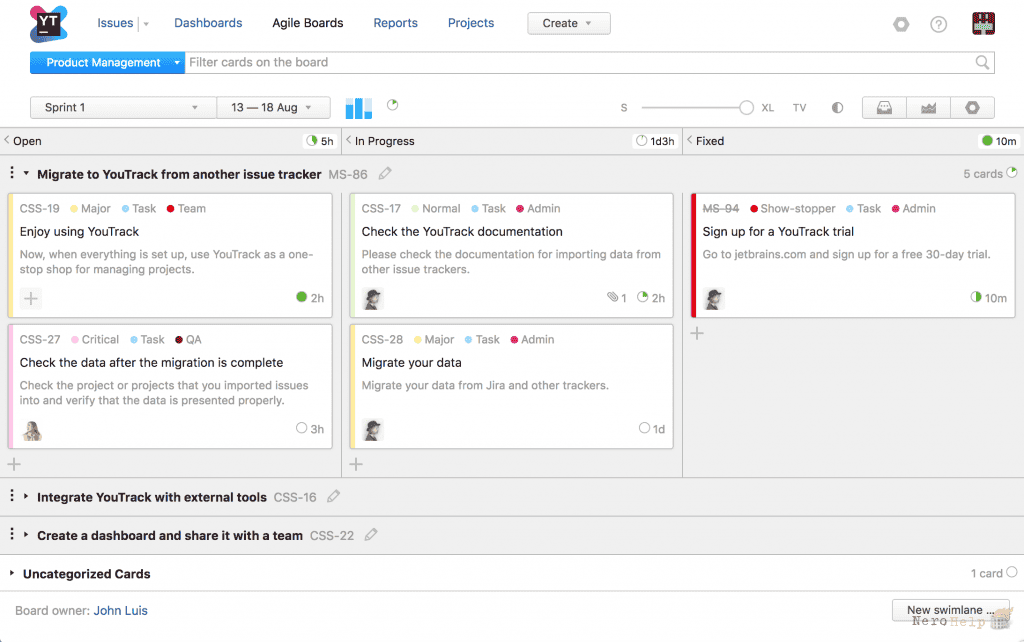Open the Issues dropdown arrow
The image size is (1024, 642).
pyautogui.click(x=146, y=24)
